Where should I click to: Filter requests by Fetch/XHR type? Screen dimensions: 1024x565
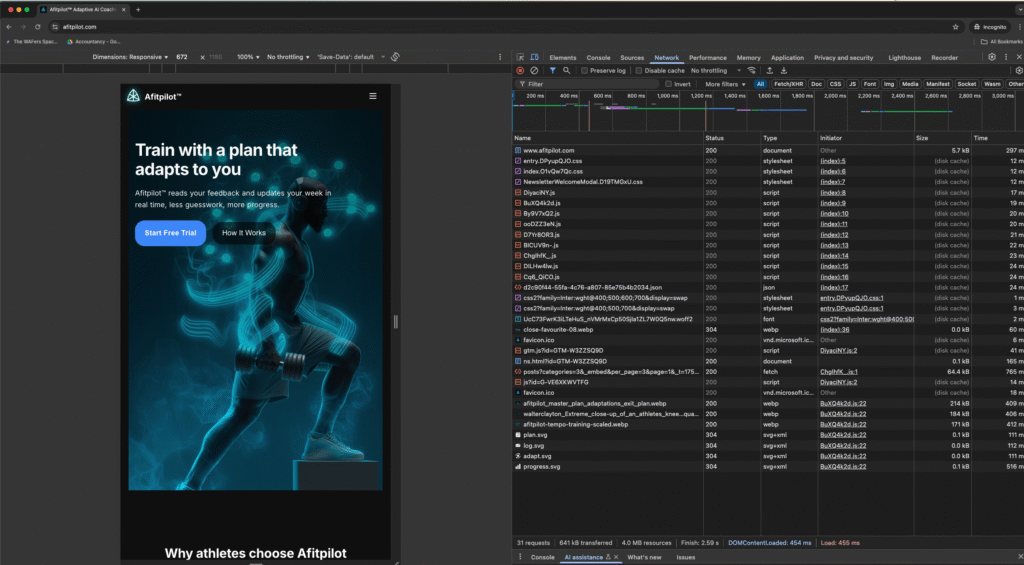pyautogui.click(x=788, y=84)
